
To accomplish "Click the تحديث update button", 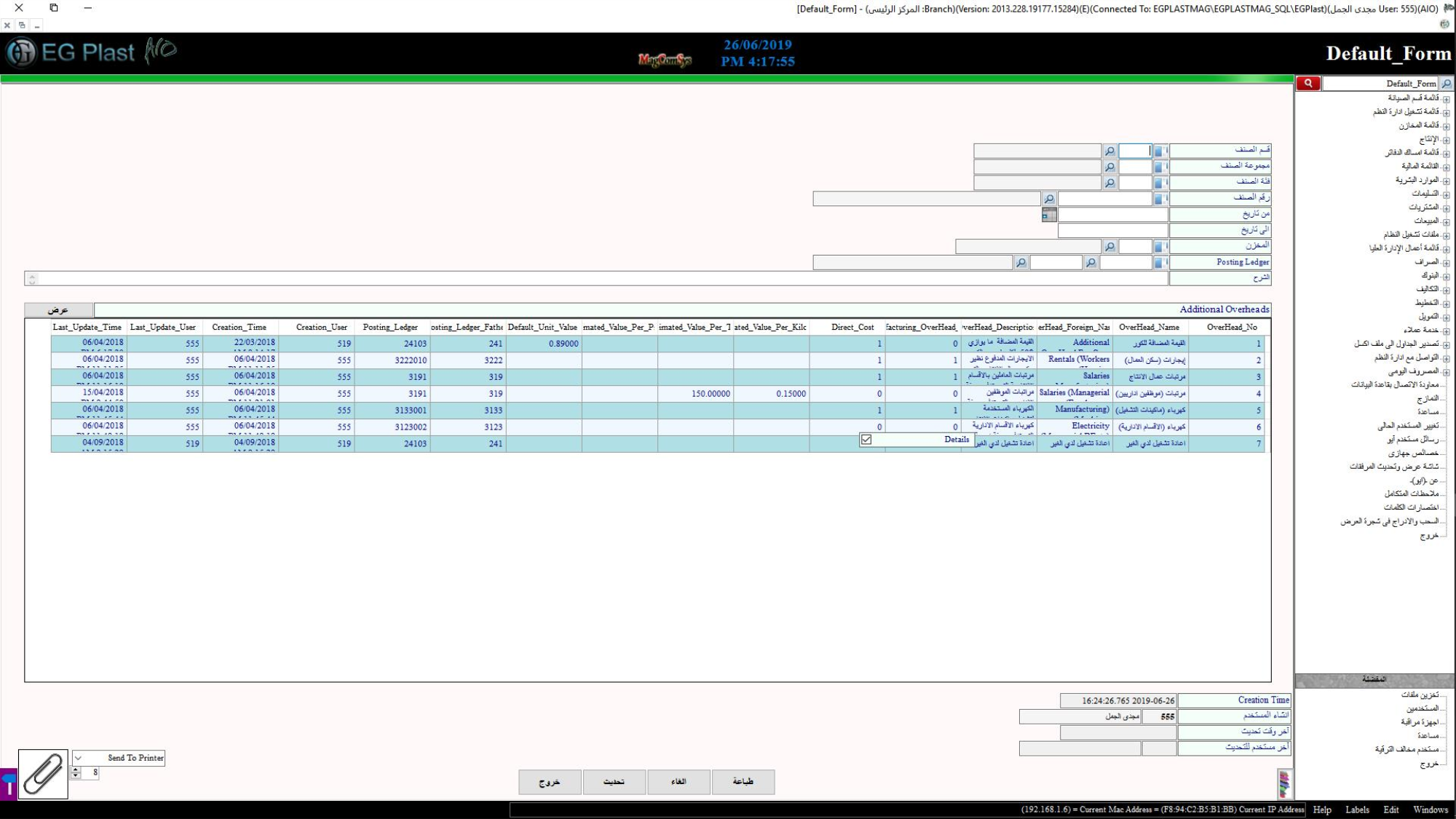I will 614,782.
